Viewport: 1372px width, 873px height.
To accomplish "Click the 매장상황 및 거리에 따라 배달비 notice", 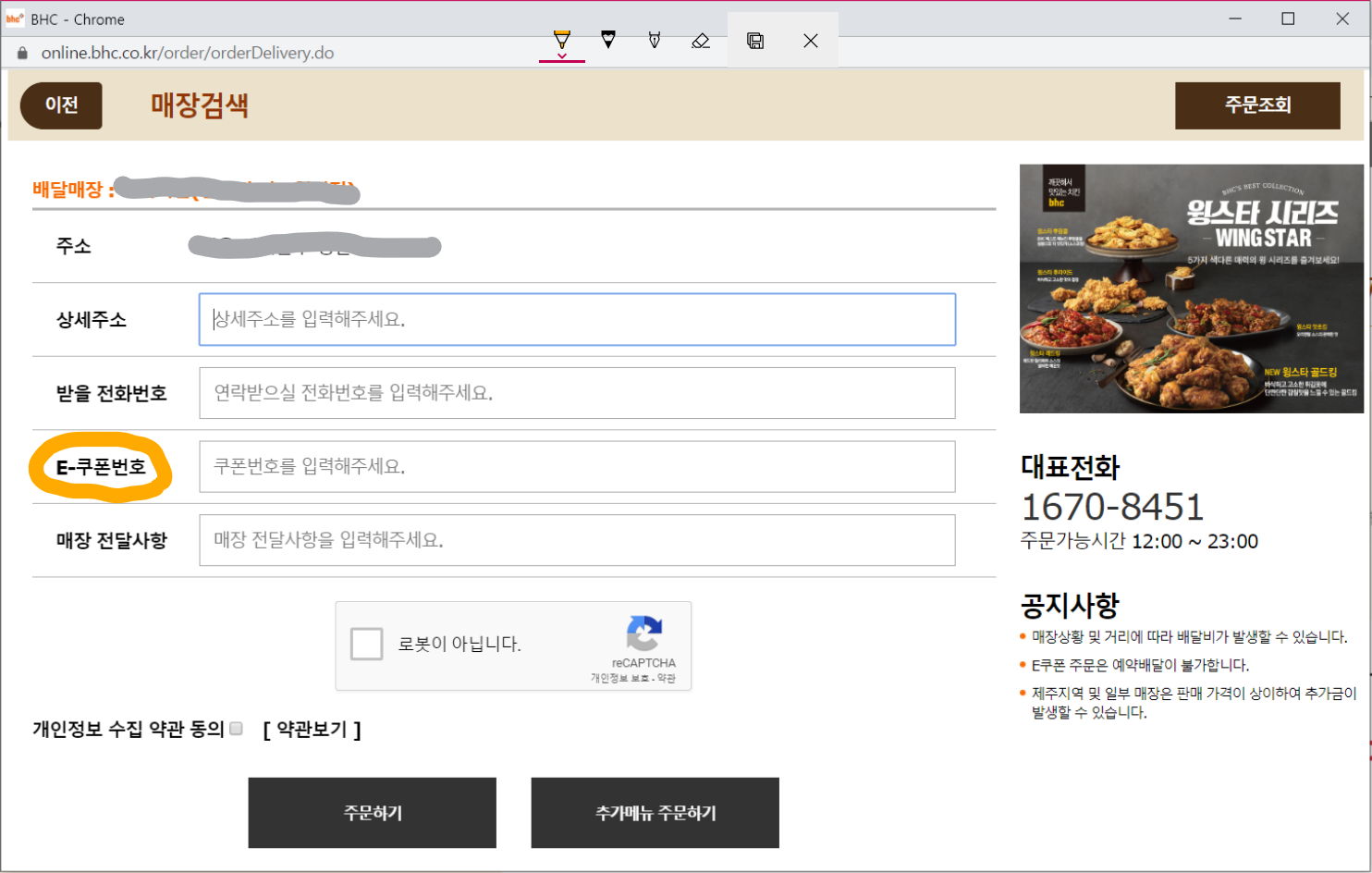I will tap(1189, 636).
